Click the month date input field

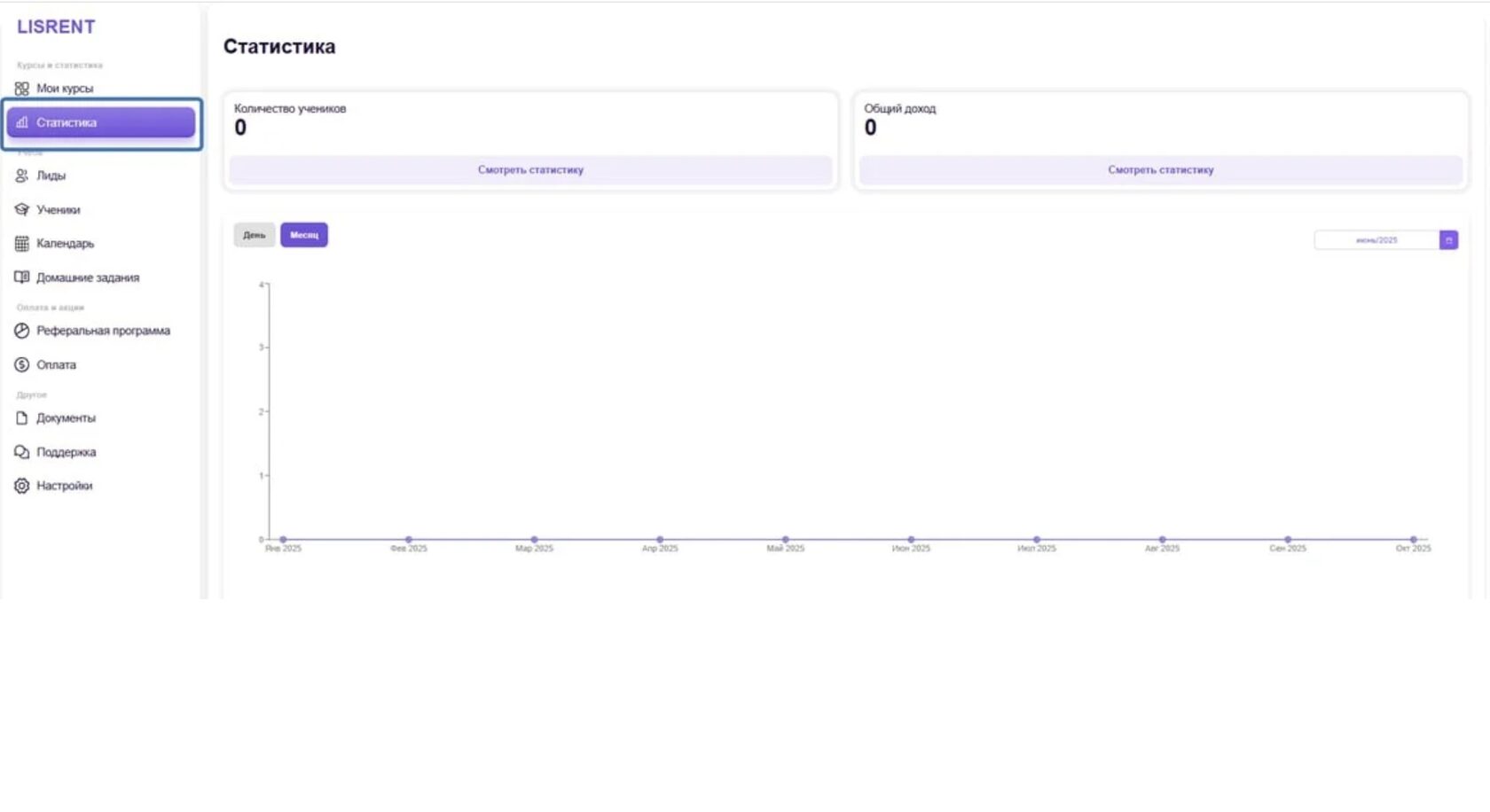[1376, 240]
